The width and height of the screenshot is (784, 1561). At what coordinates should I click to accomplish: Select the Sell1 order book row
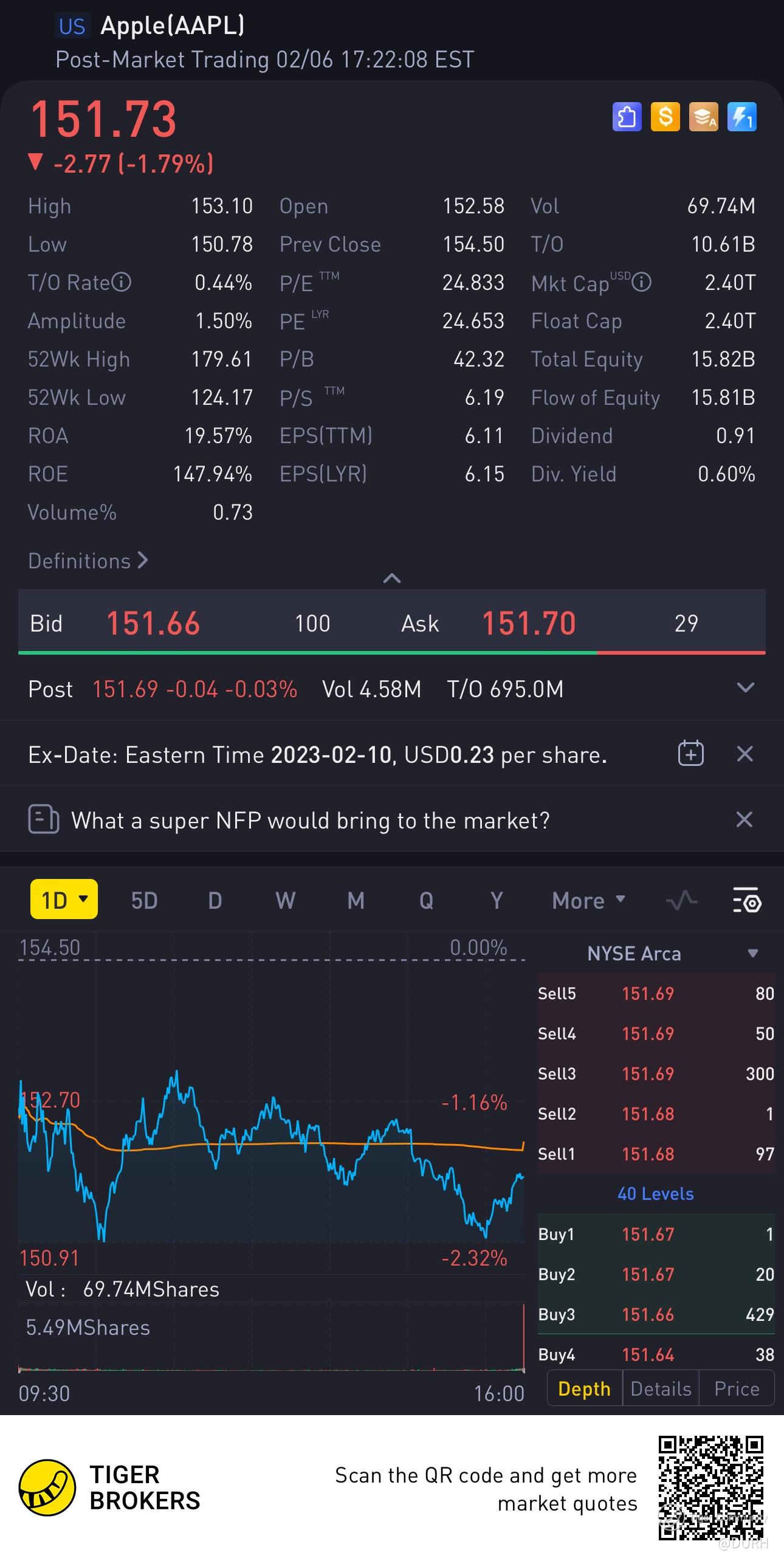[x=656, y=1154]
